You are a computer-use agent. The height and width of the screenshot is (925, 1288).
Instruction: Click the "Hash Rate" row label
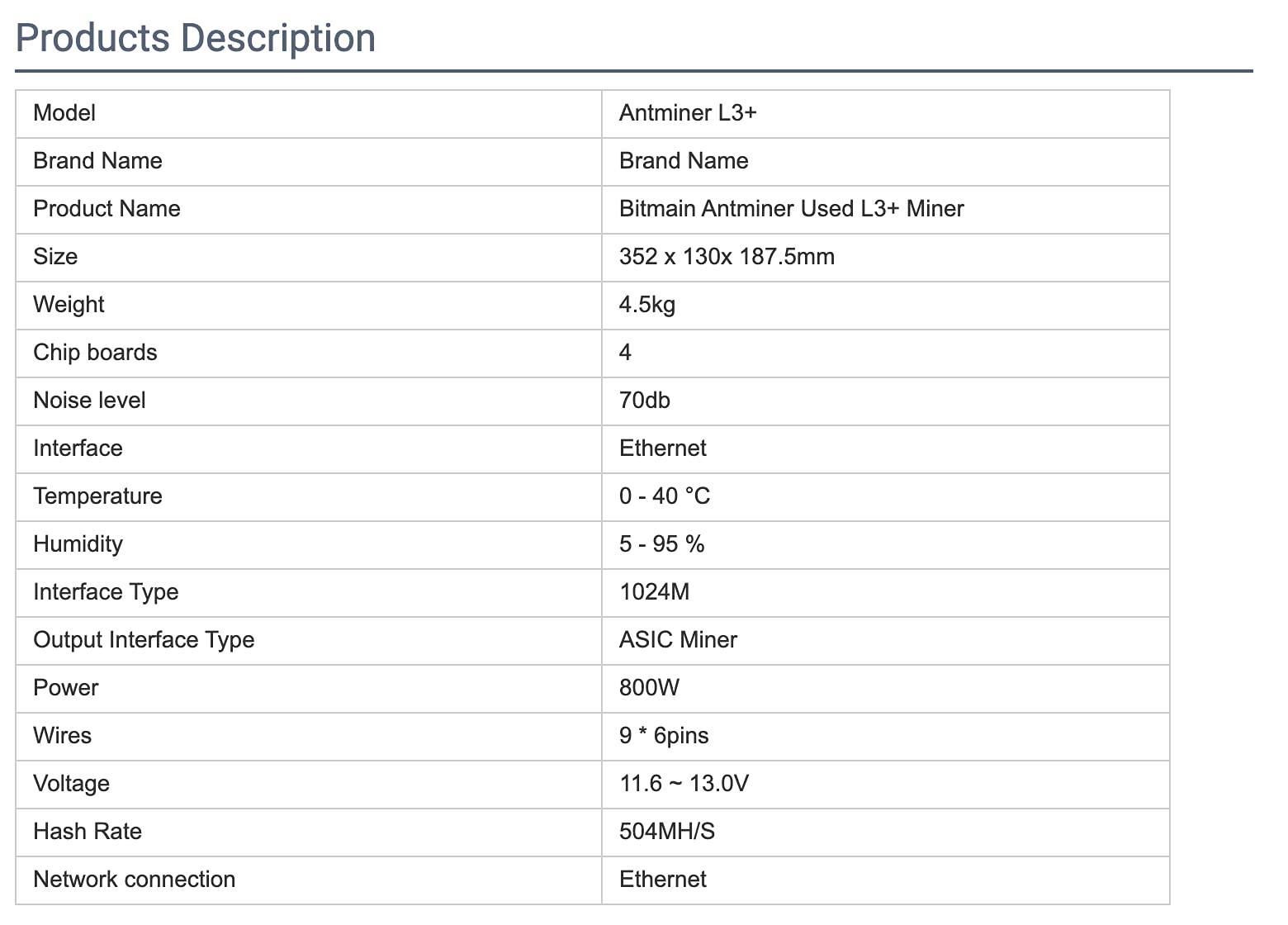tap(88, 832)
